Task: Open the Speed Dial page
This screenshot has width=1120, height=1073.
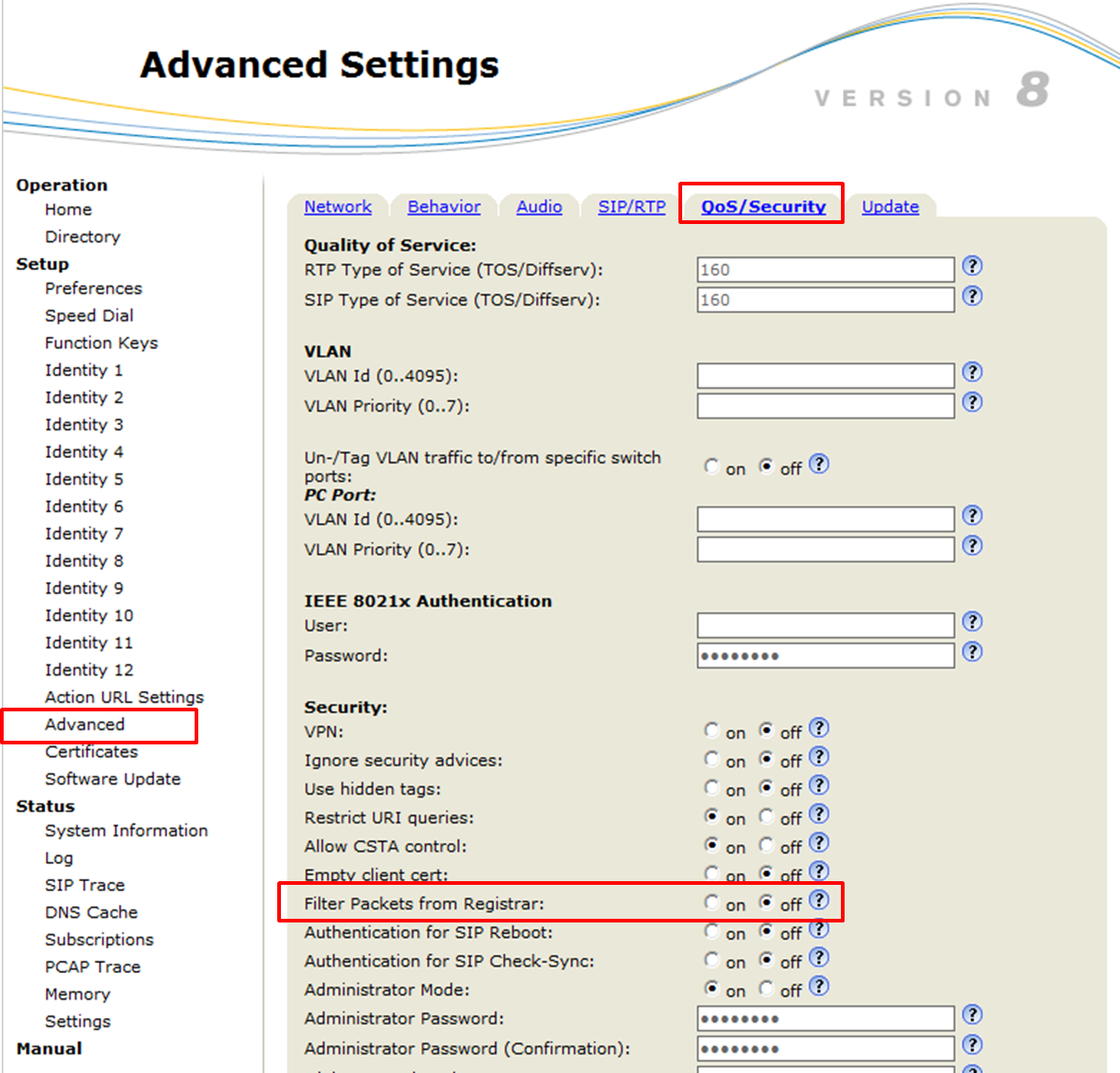Action: tap(89, 316)
